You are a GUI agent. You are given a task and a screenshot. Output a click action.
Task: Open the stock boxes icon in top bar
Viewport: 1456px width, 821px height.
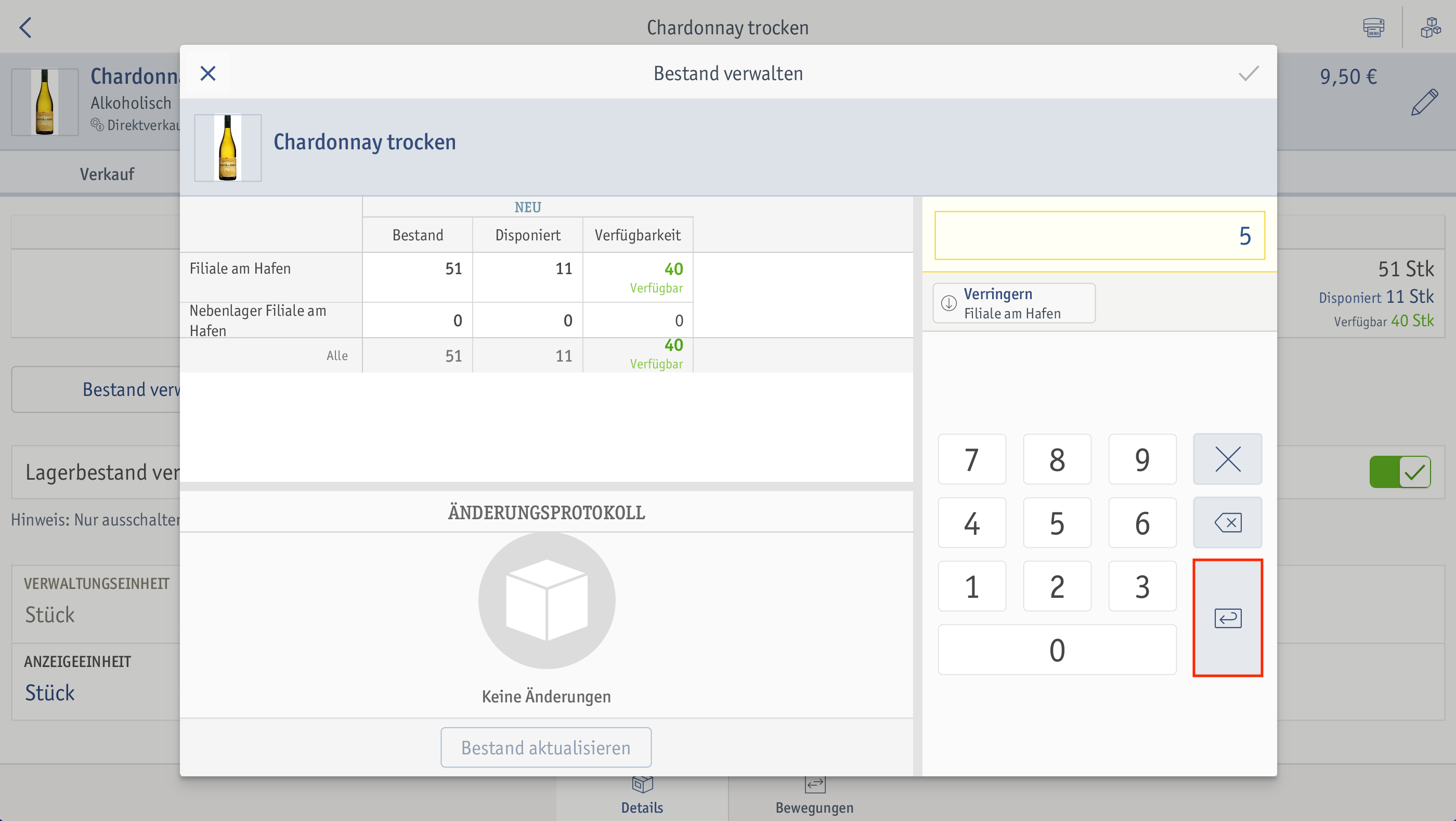(x=1431, y=27)
